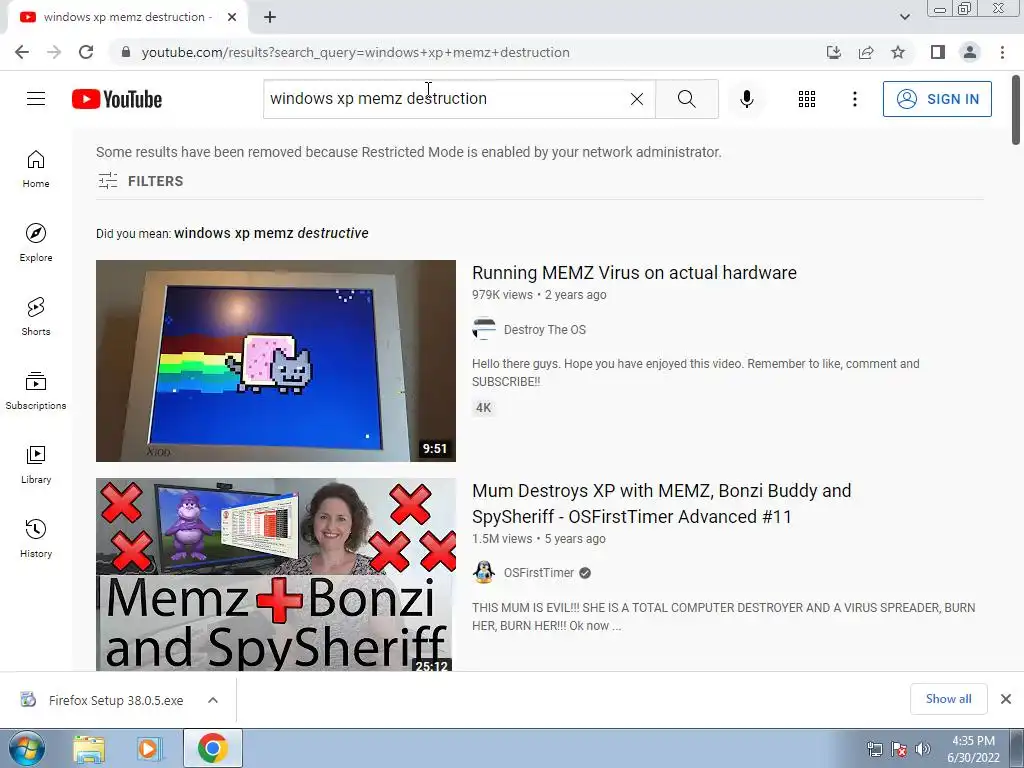Open Library in the sidebar
Viewport: 1024px width, 768px height.
(36, 464)
